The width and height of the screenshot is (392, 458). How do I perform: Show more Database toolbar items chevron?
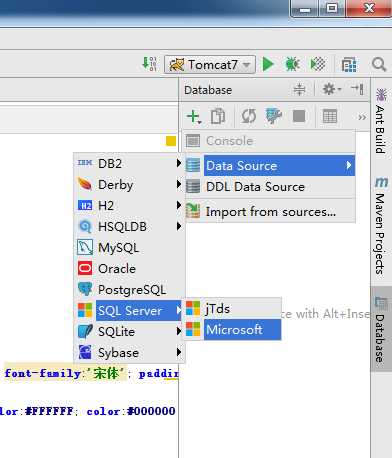coord(362,117)
